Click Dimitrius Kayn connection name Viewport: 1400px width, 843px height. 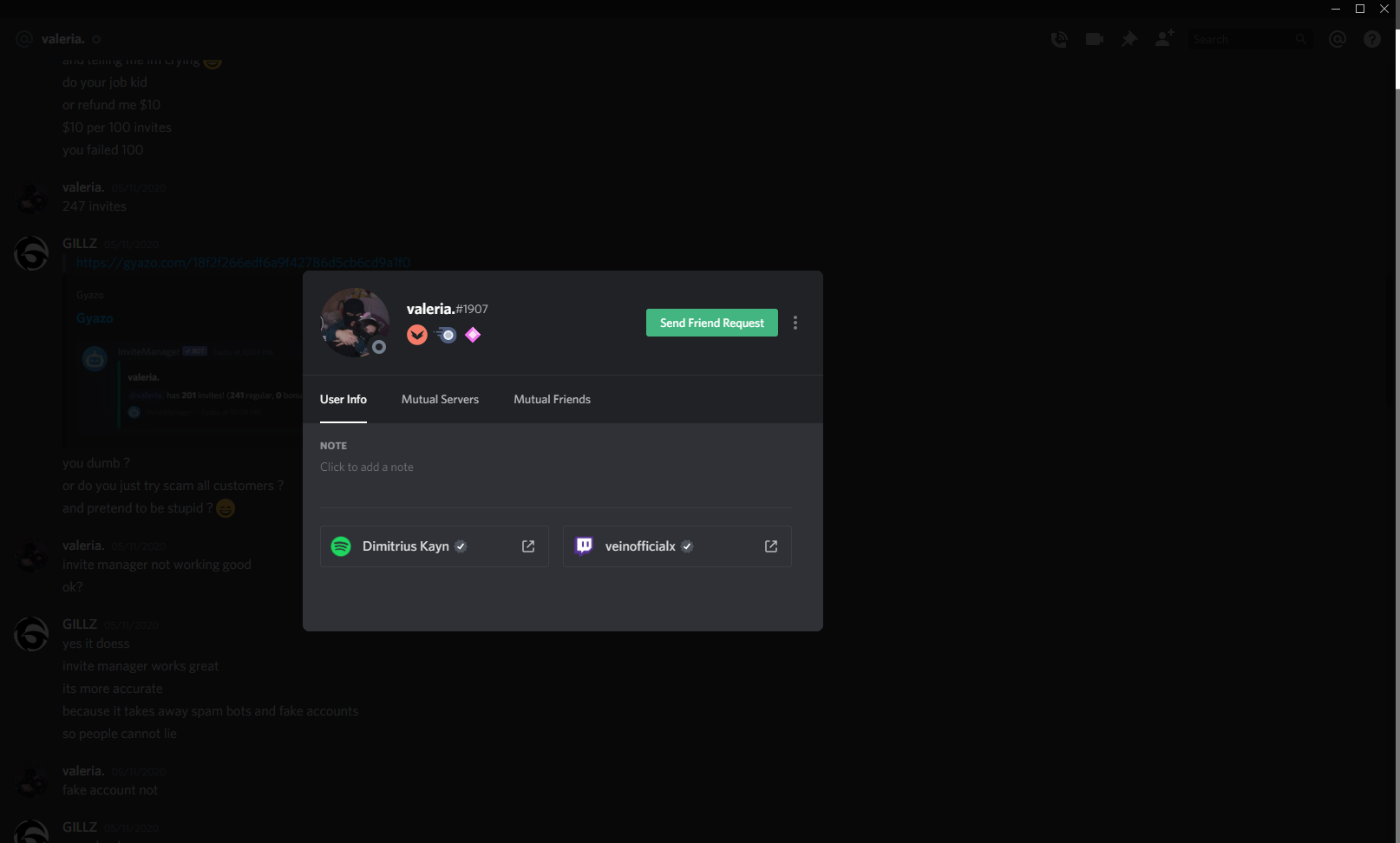pos(406,546)
